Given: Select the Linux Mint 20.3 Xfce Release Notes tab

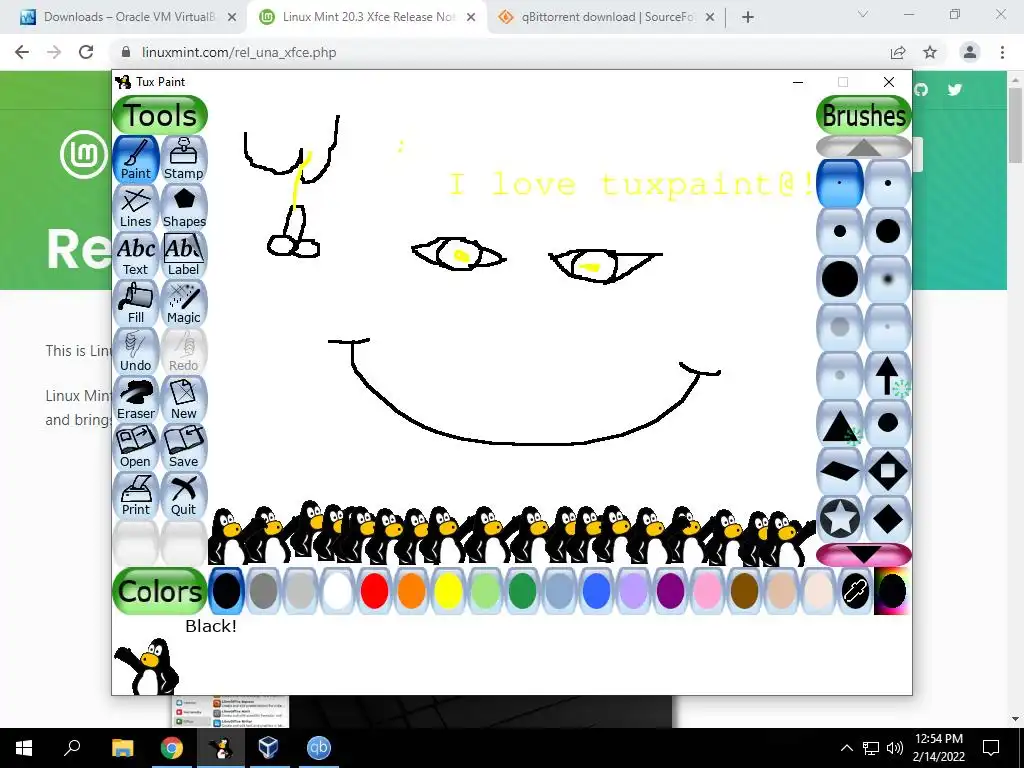Looking at the screenshot, I should click(x=368, y=17).
